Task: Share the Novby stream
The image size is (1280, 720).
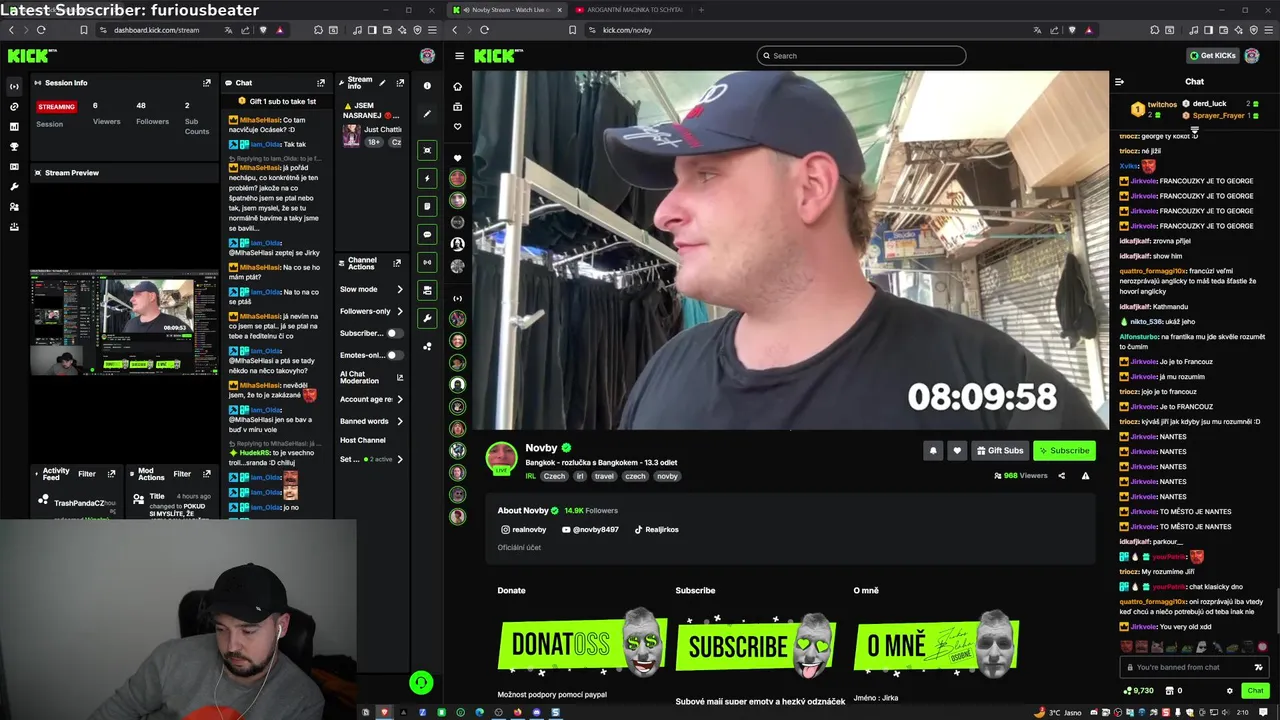Action: (x=1062, y=476)
